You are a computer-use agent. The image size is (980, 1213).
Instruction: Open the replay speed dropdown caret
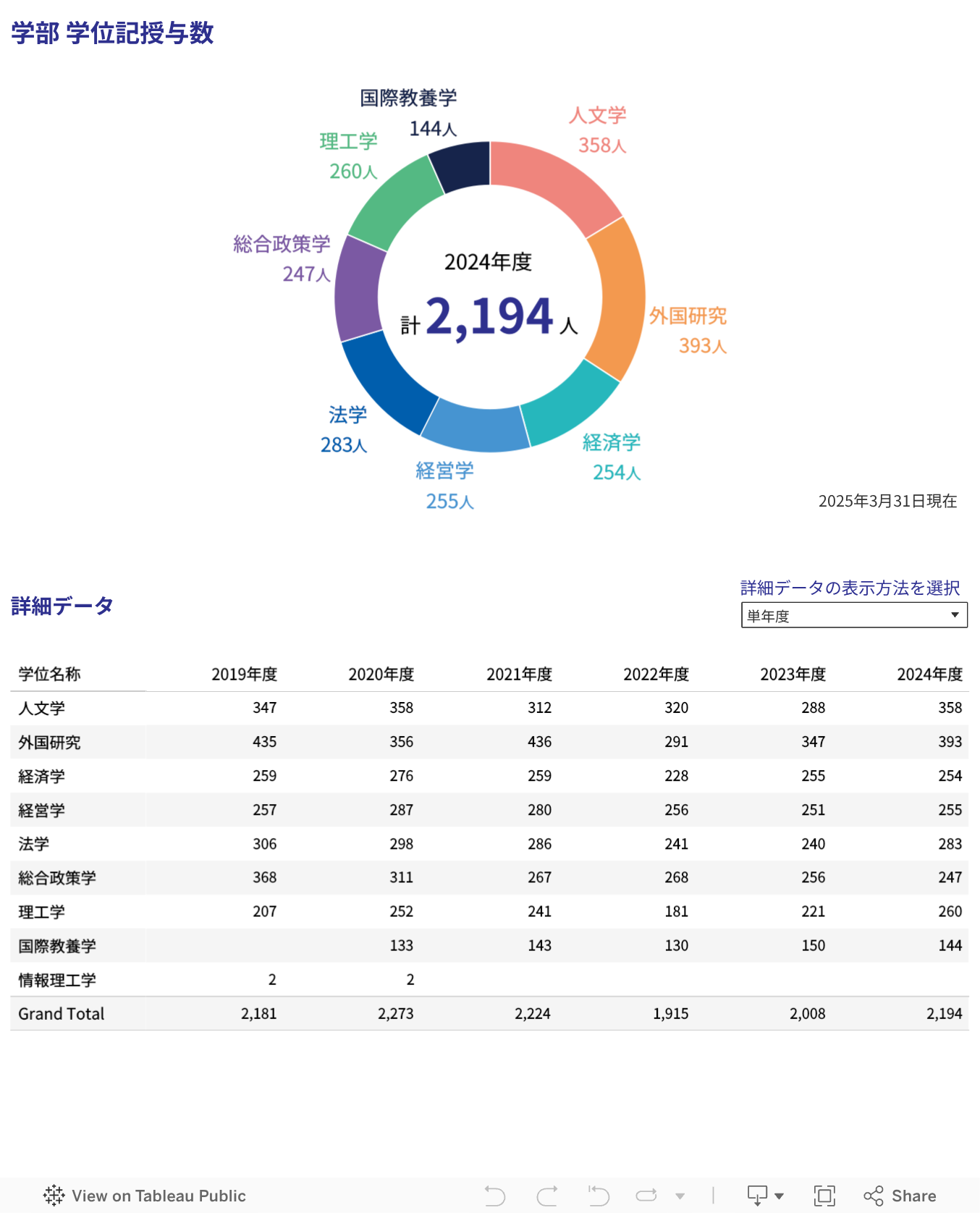point(680,1196)
